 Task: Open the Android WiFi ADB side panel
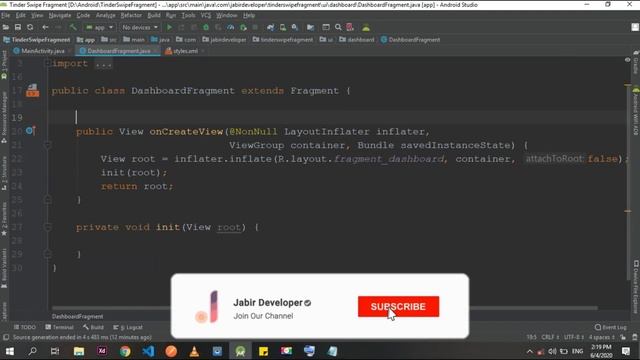click(636, 111)
